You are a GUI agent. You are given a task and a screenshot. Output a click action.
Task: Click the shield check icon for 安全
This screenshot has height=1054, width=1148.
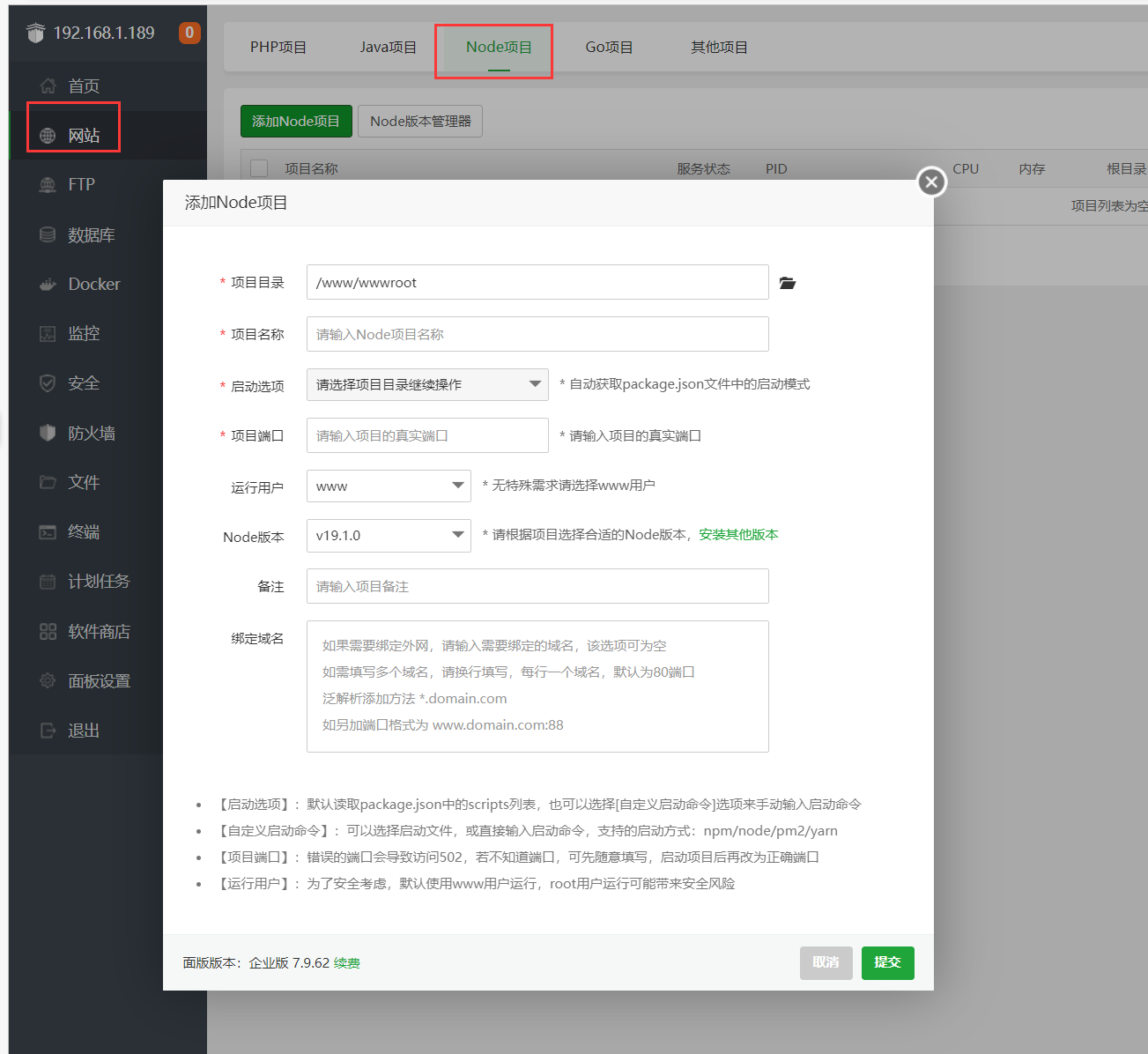[48, 383]
